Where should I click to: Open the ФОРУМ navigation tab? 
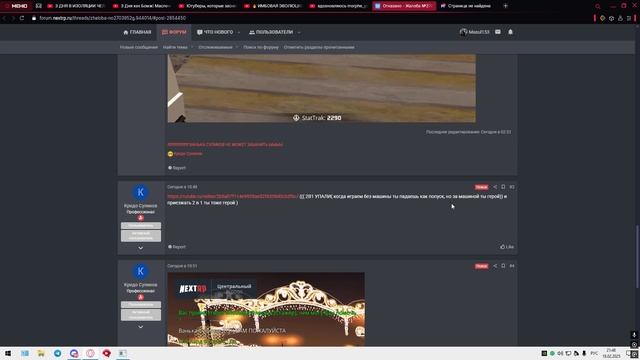point(174,32)
